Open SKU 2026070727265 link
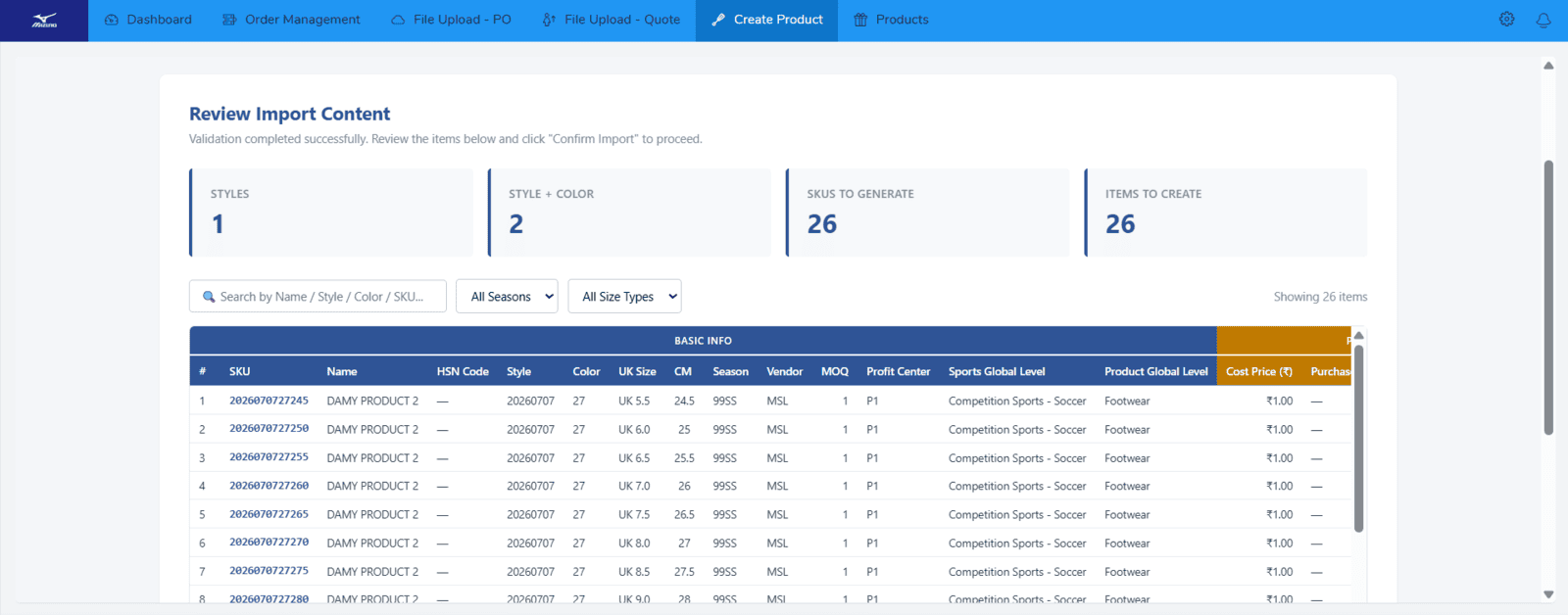 coord(269,514)
